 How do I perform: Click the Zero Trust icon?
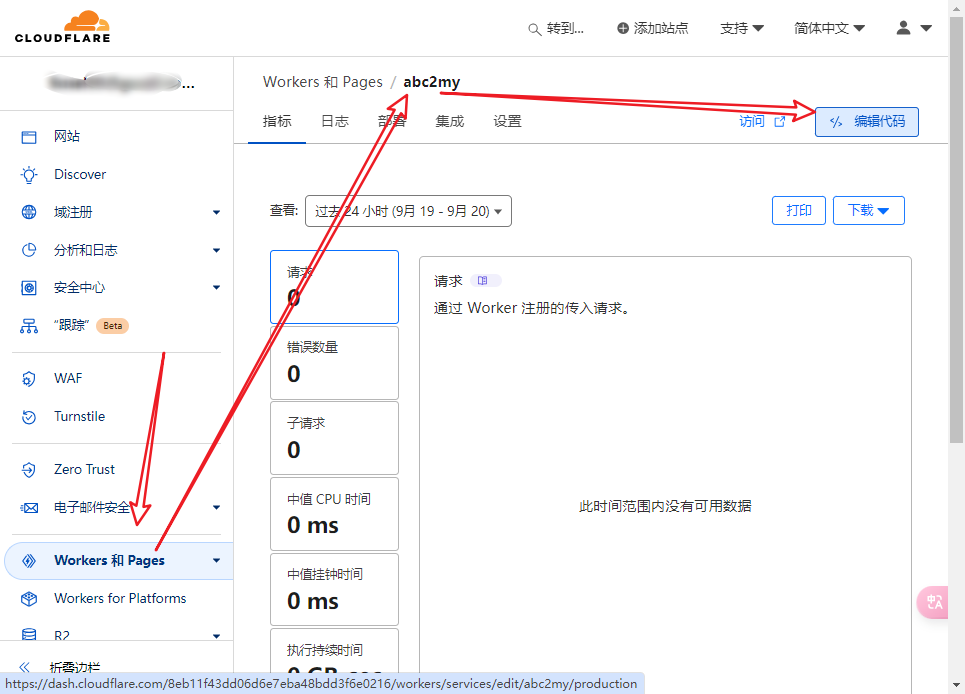coord(29,469)
